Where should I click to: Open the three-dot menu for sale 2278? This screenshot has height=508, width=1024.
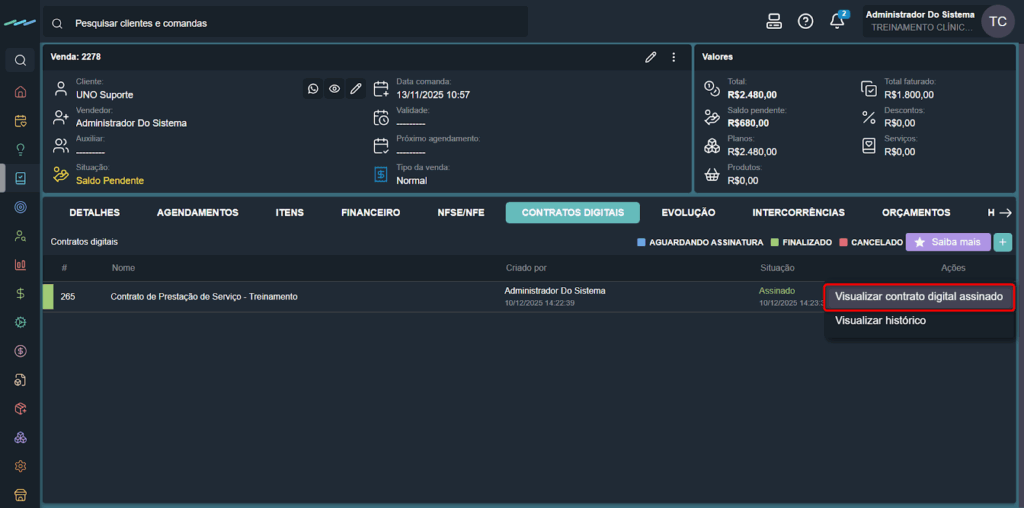coord(674,57)
